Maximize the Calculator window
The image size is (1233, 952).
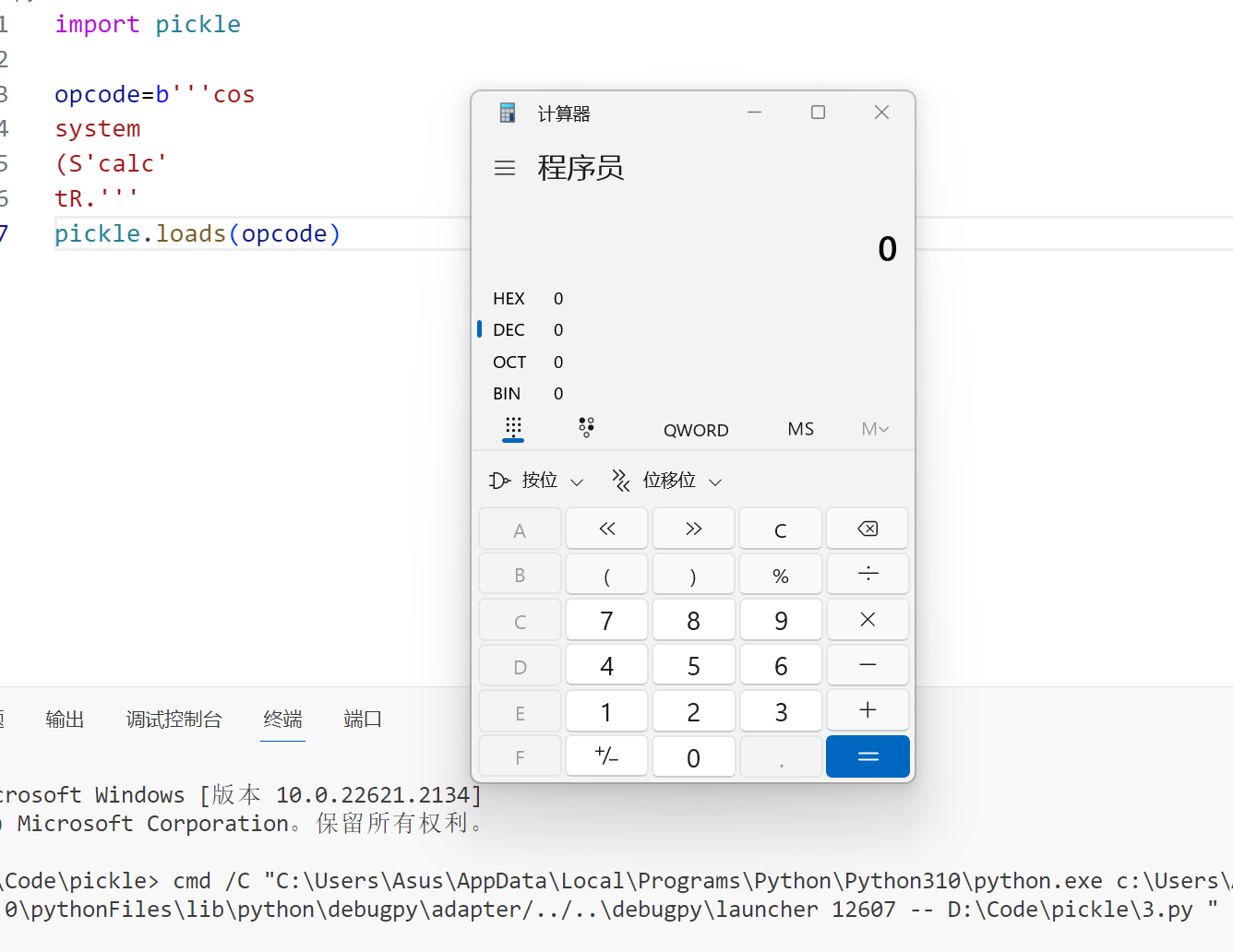point(818,113)
